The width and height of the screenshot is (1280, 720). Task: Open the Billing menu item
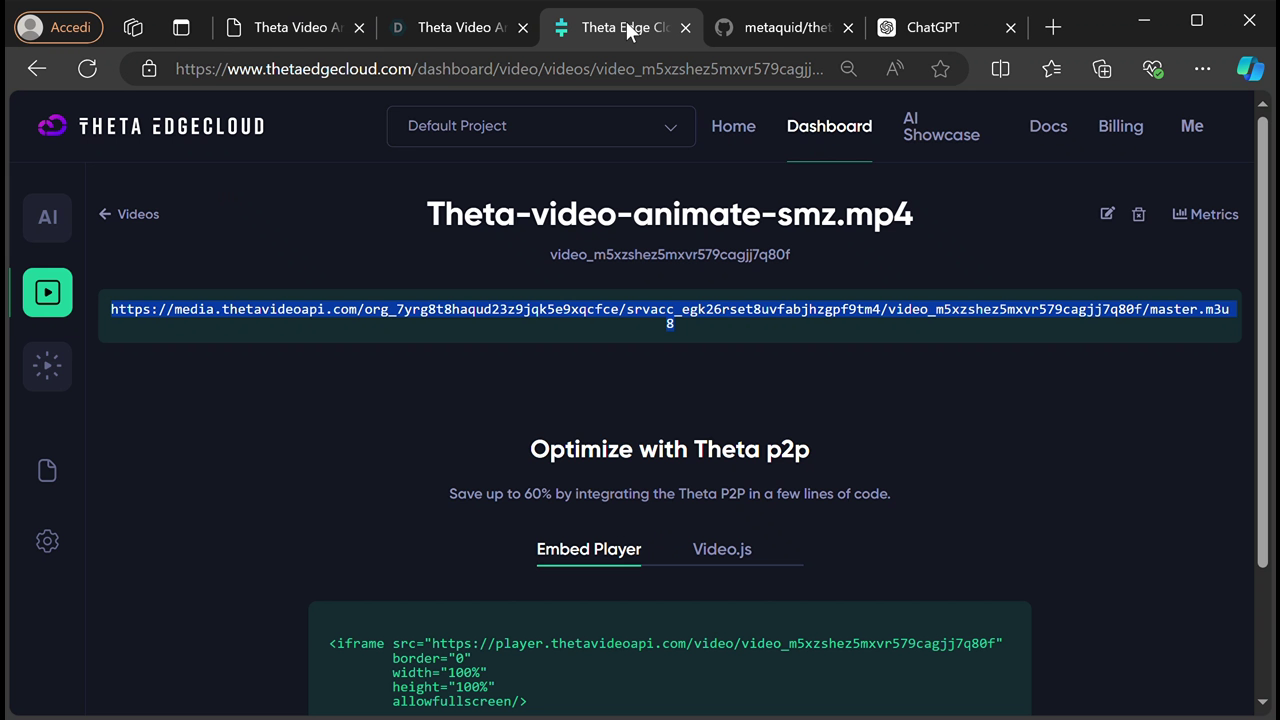1120,126
